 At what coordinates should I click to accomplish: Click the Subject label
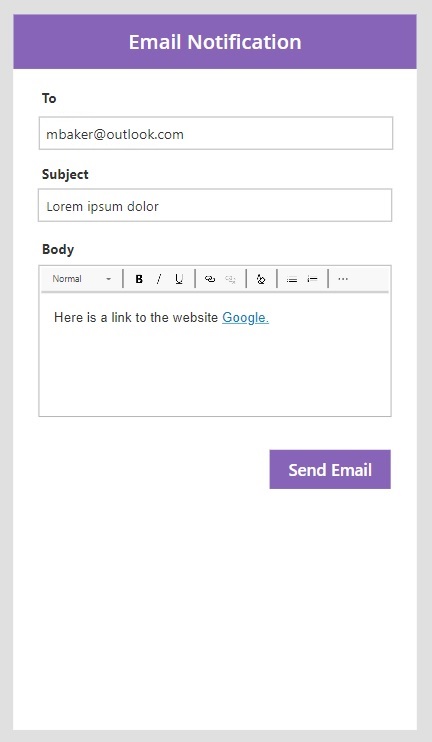point(65,174)
